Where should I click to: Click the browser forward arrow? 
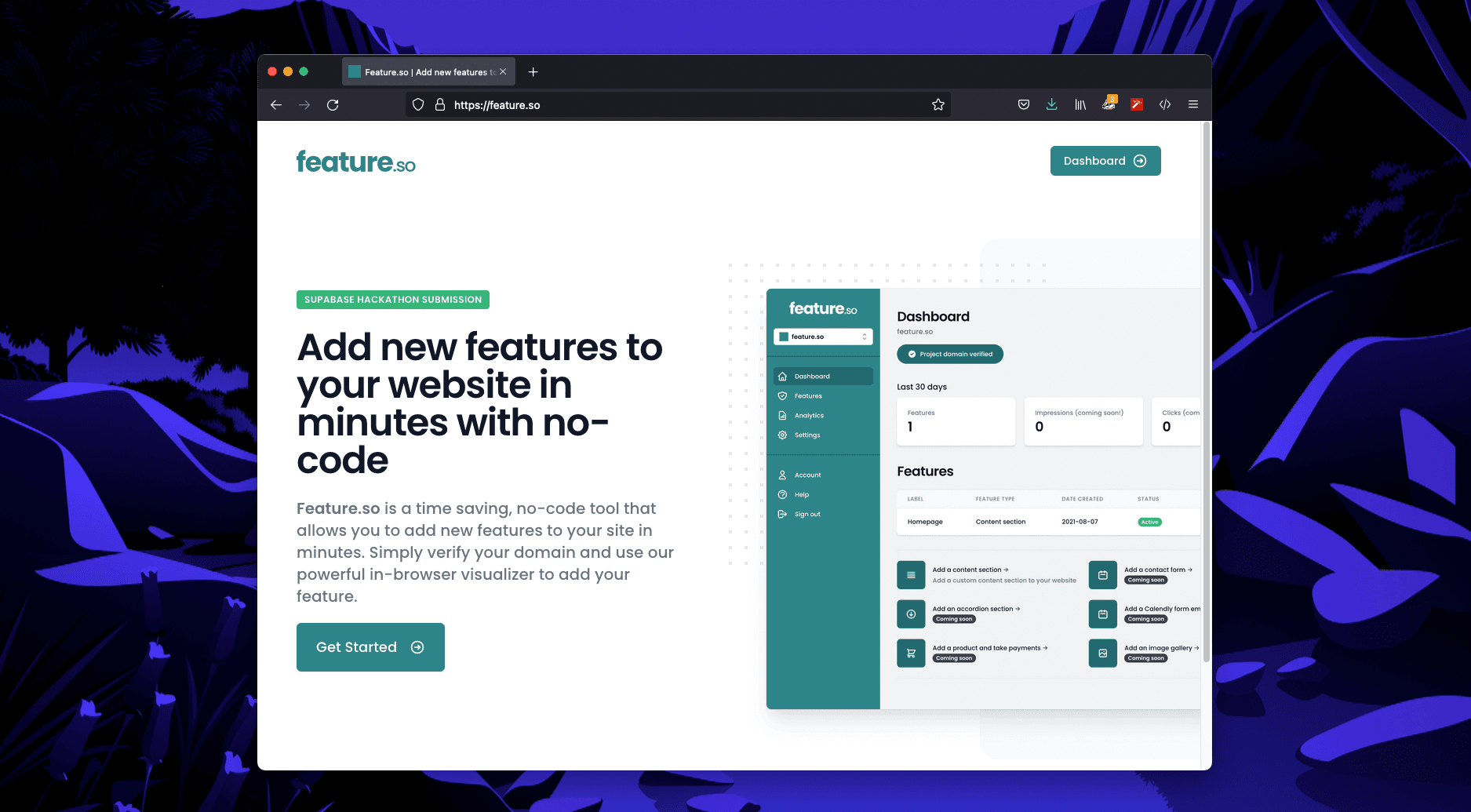click(x=304, y=104)
